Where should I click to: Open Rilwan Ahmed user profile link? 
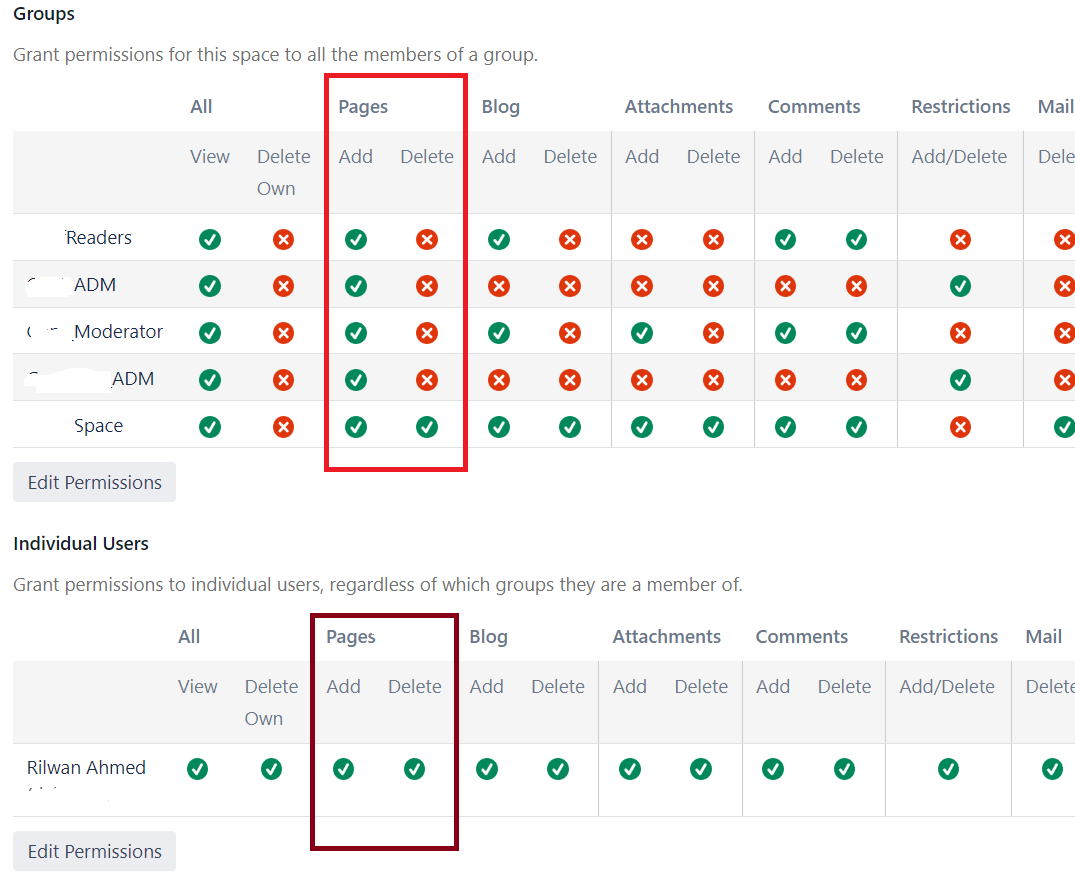tap(85, 767)
